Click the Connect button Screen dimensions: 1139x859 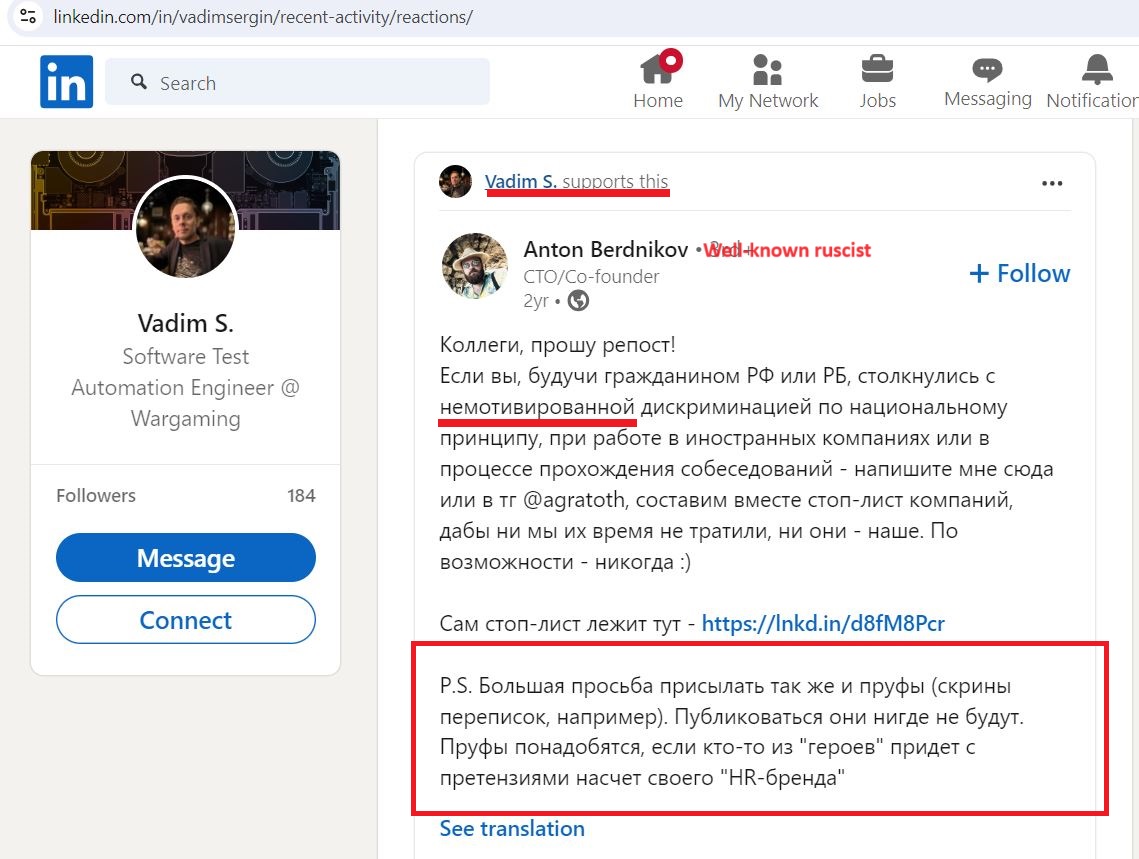coord(186,620)
